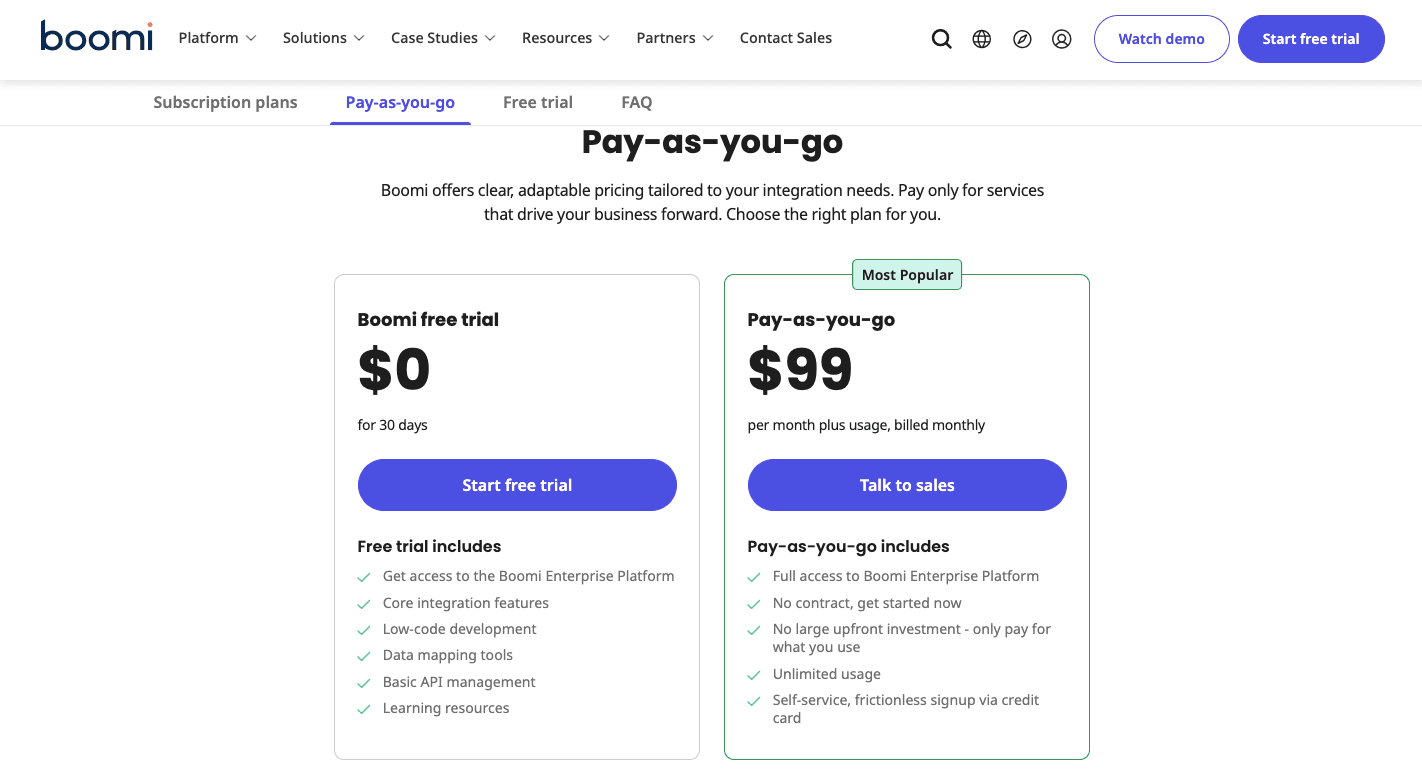The height and width of the screenshot is (776, 1422).
Task: Switch to Subscription plans tab
Action: point(225,102)
